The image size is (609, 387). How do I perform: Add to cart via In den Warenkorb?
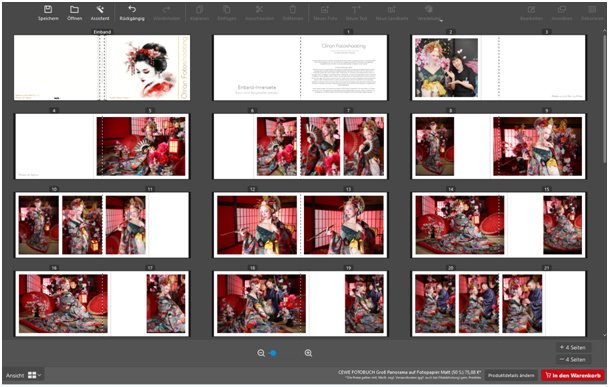click(573, 375)
